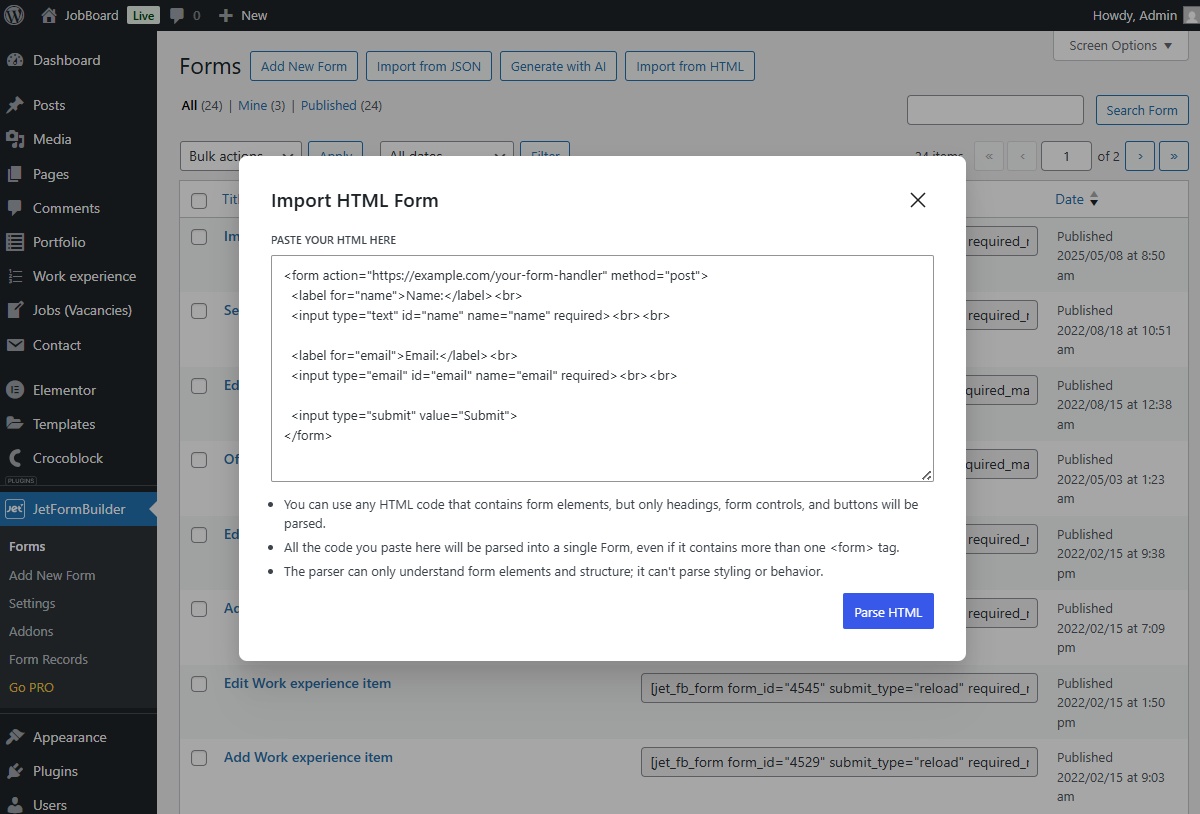Open the Screen Options dropdown
The height and width of the screenshot is (814, 1200).
click(1120, 45)
